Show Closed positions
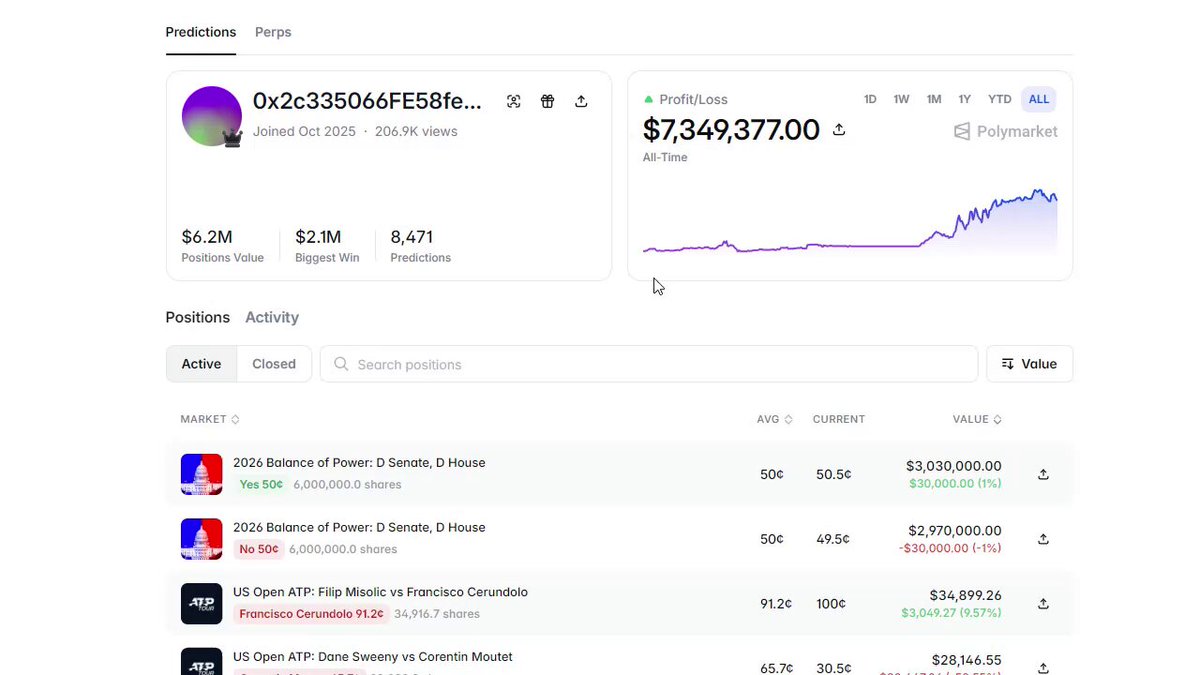The image size is (1200, 675). coord(274,364)
